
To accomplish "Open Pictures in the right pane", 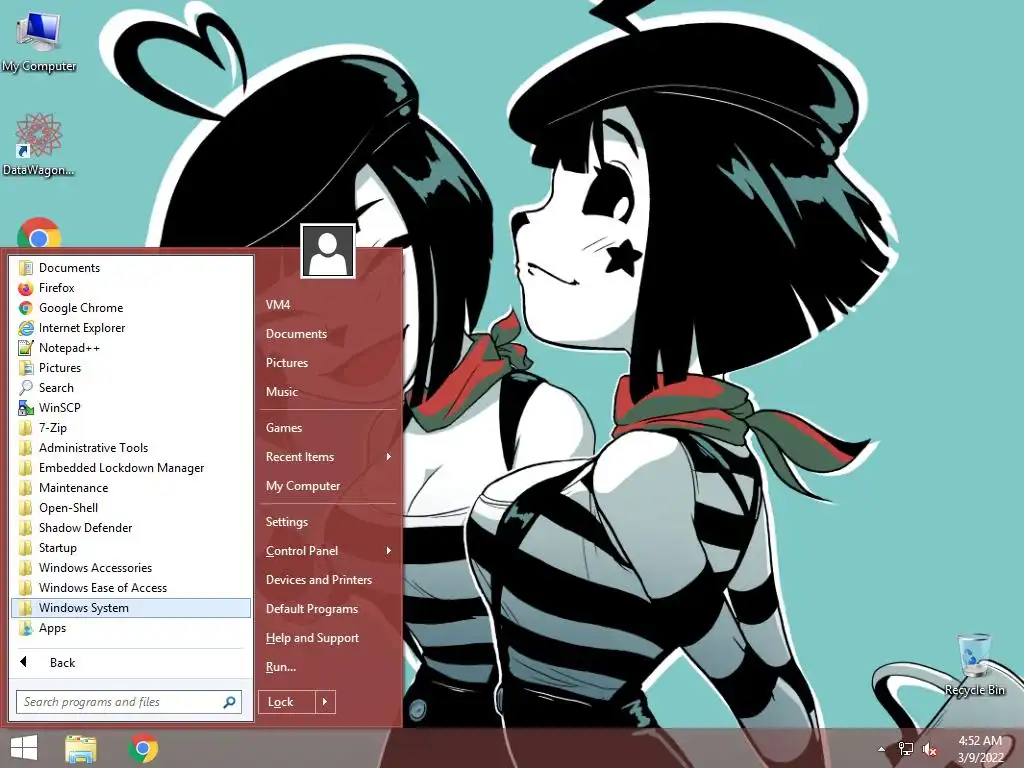I will (328, 363).
